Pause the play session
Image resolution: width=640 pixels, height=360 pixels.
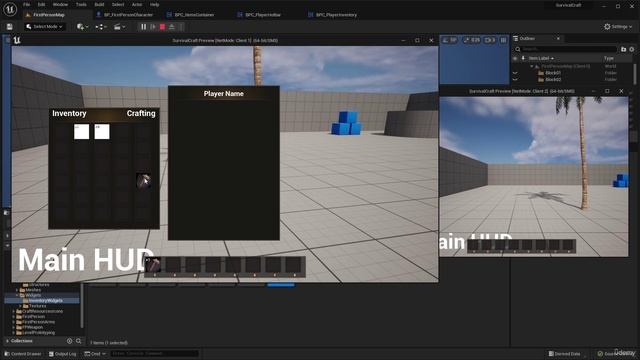143,27
